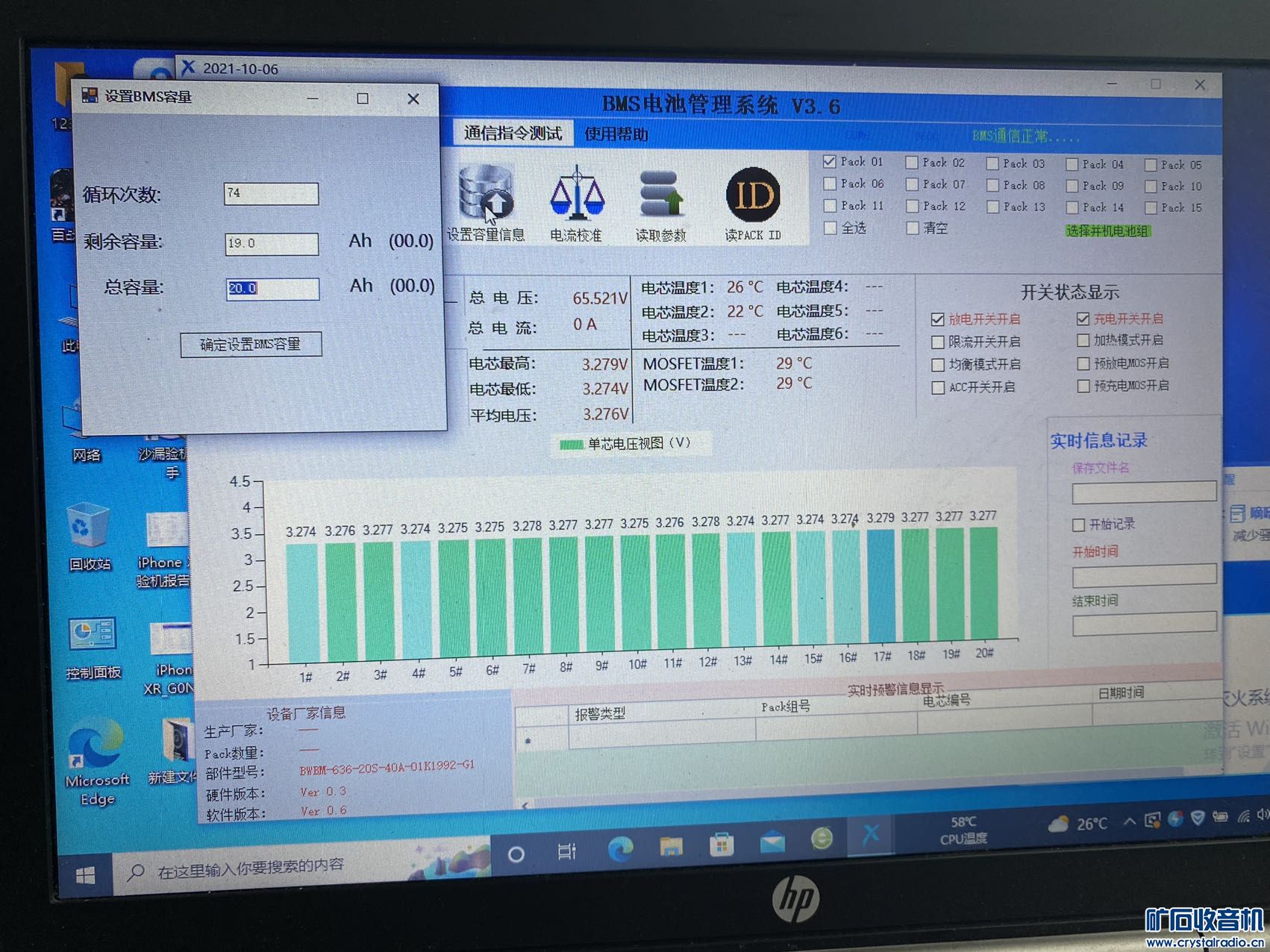Click the 选择并机电池组 green button

(1108, 231)
